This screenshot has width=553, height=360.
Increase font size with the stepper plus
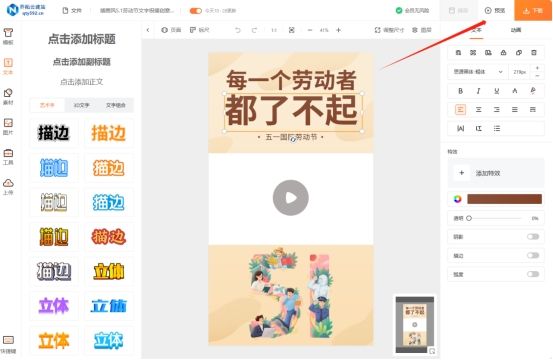tap(537, 68)
